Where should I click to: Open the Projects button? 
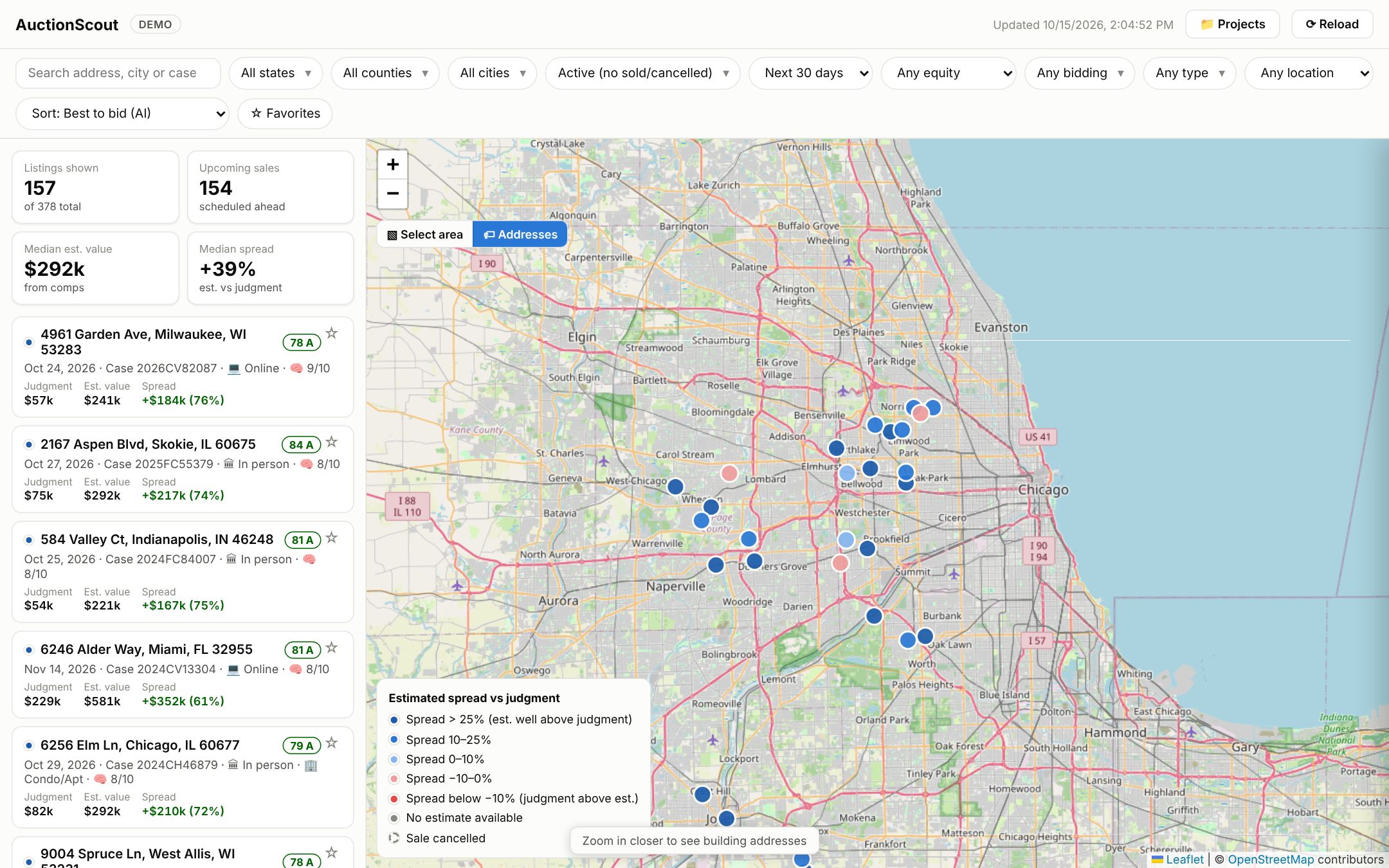(x=1233, y=24)
